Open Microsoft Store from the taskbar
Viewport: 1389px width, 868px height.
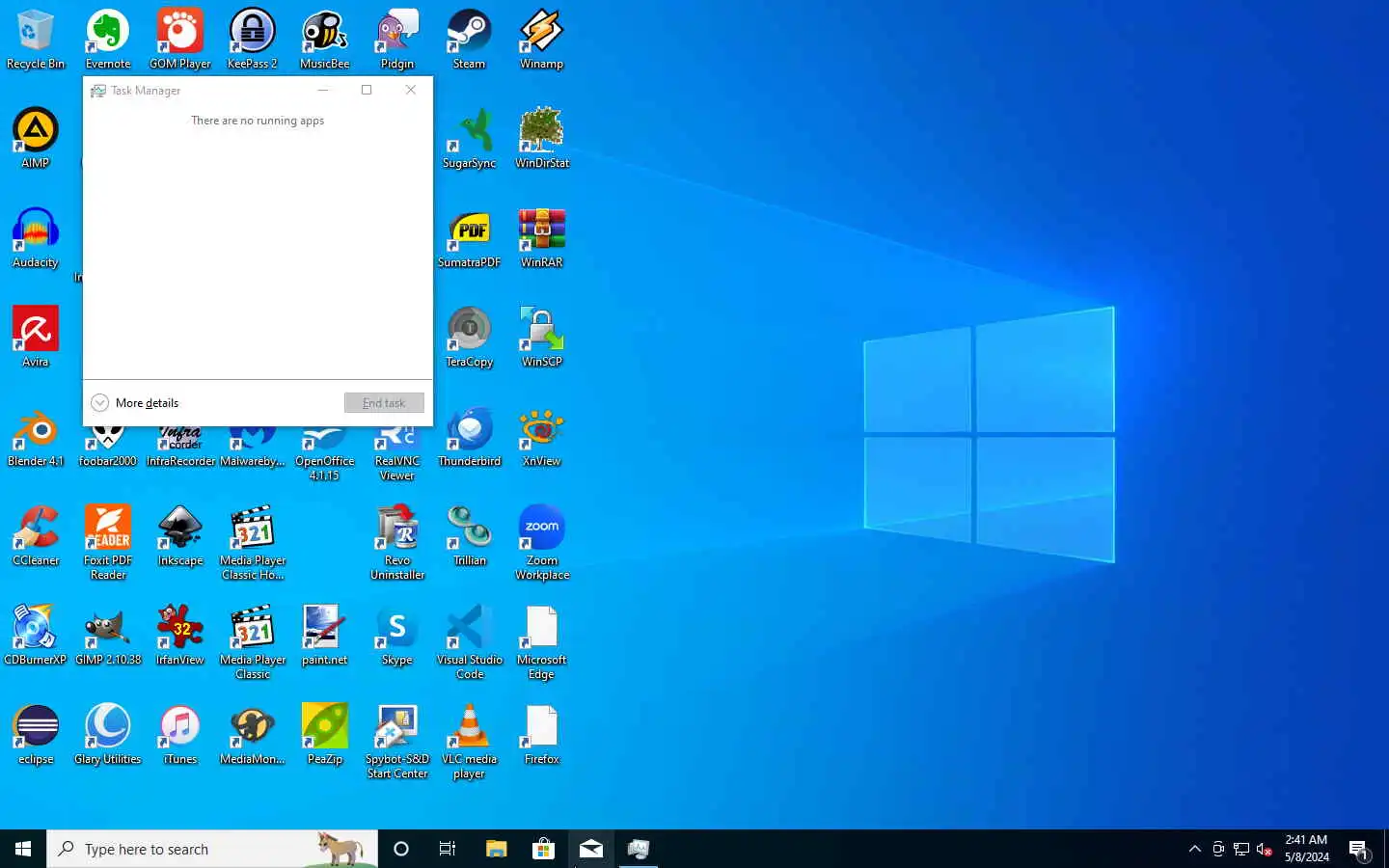point(543,849)
